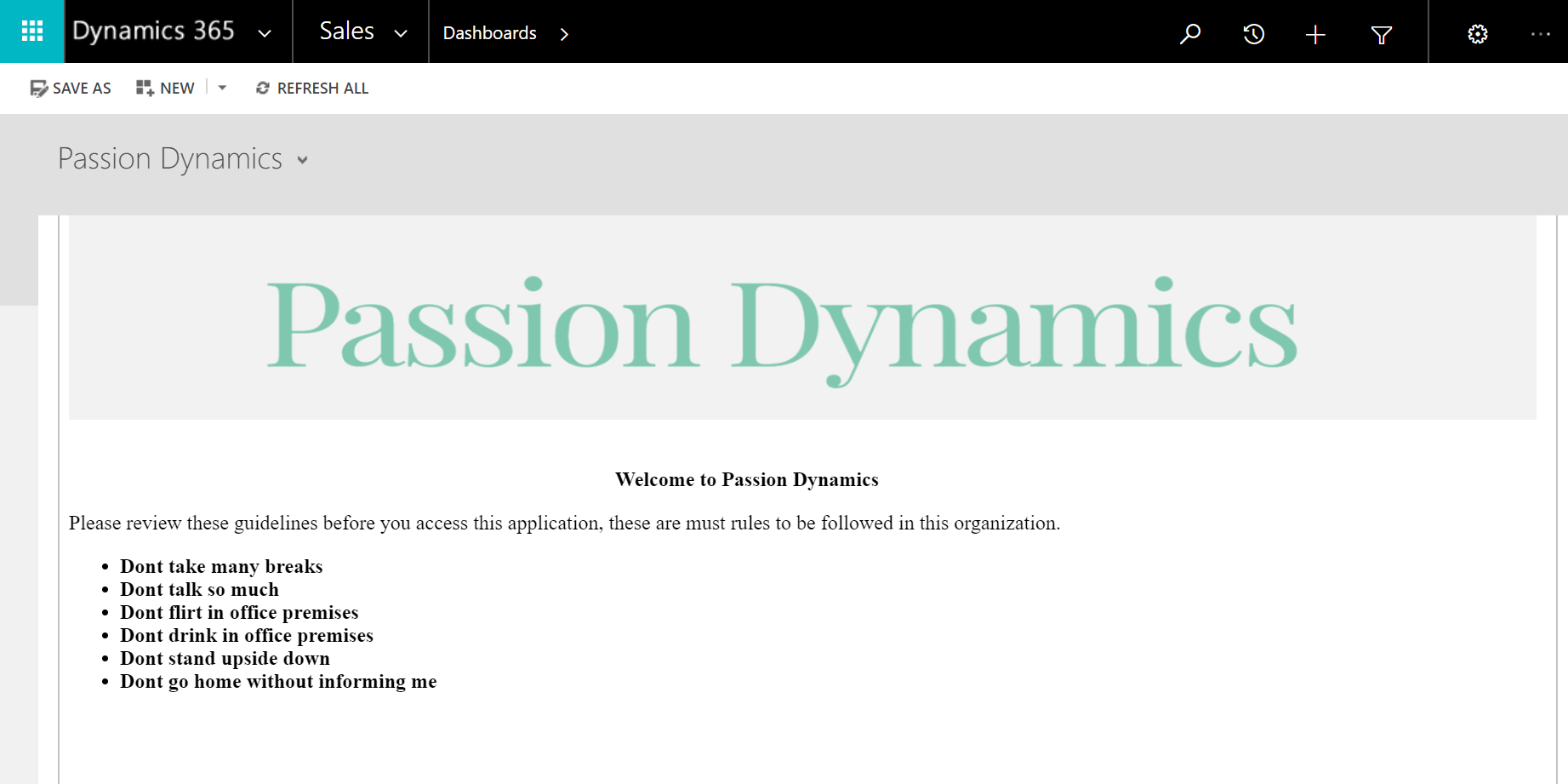Expand the Dynamics 365 dropdown chevron
Image resolution: width=1568 pixels, height=784 pixels.
tap(265, 33)
